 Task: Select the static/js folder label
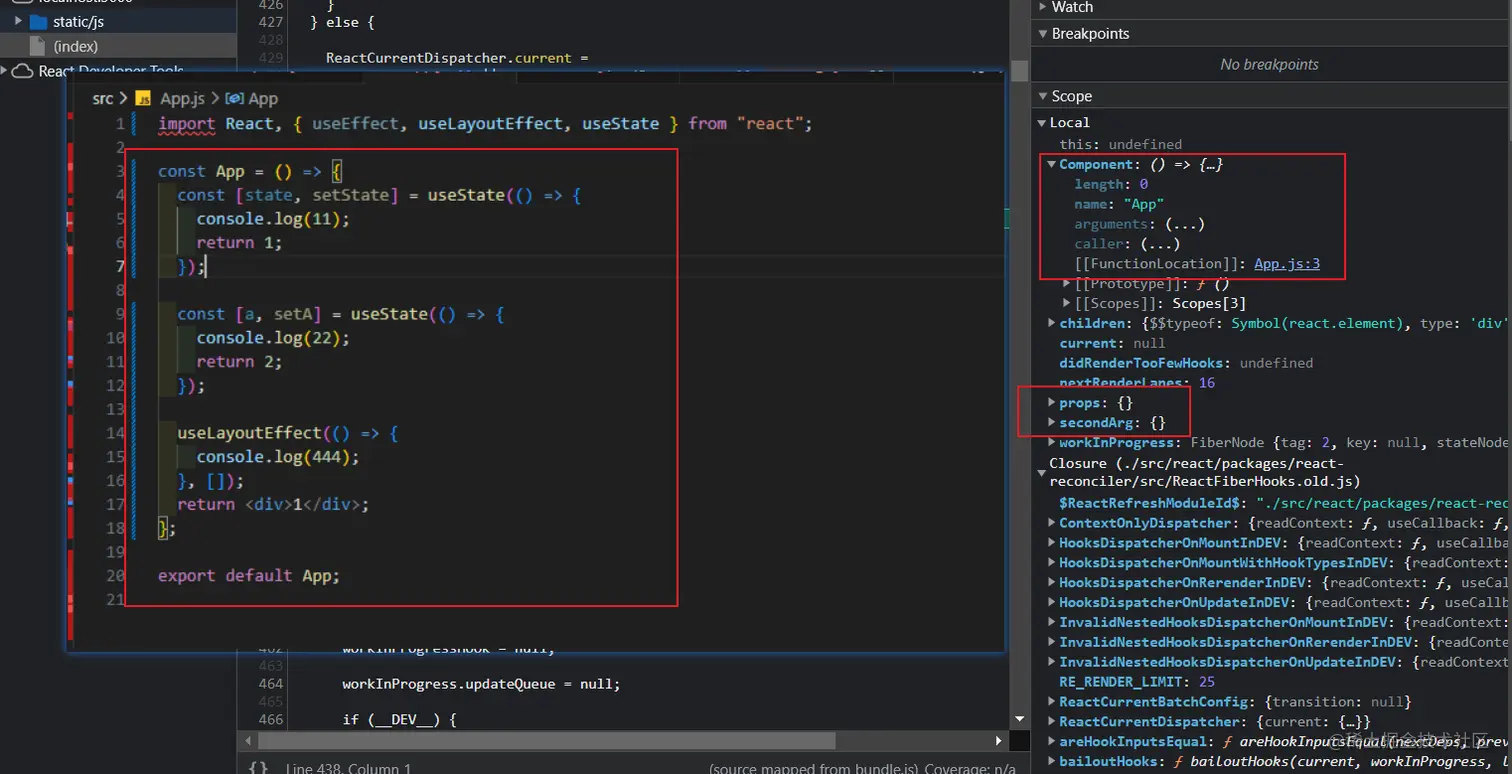pos(78,21)
